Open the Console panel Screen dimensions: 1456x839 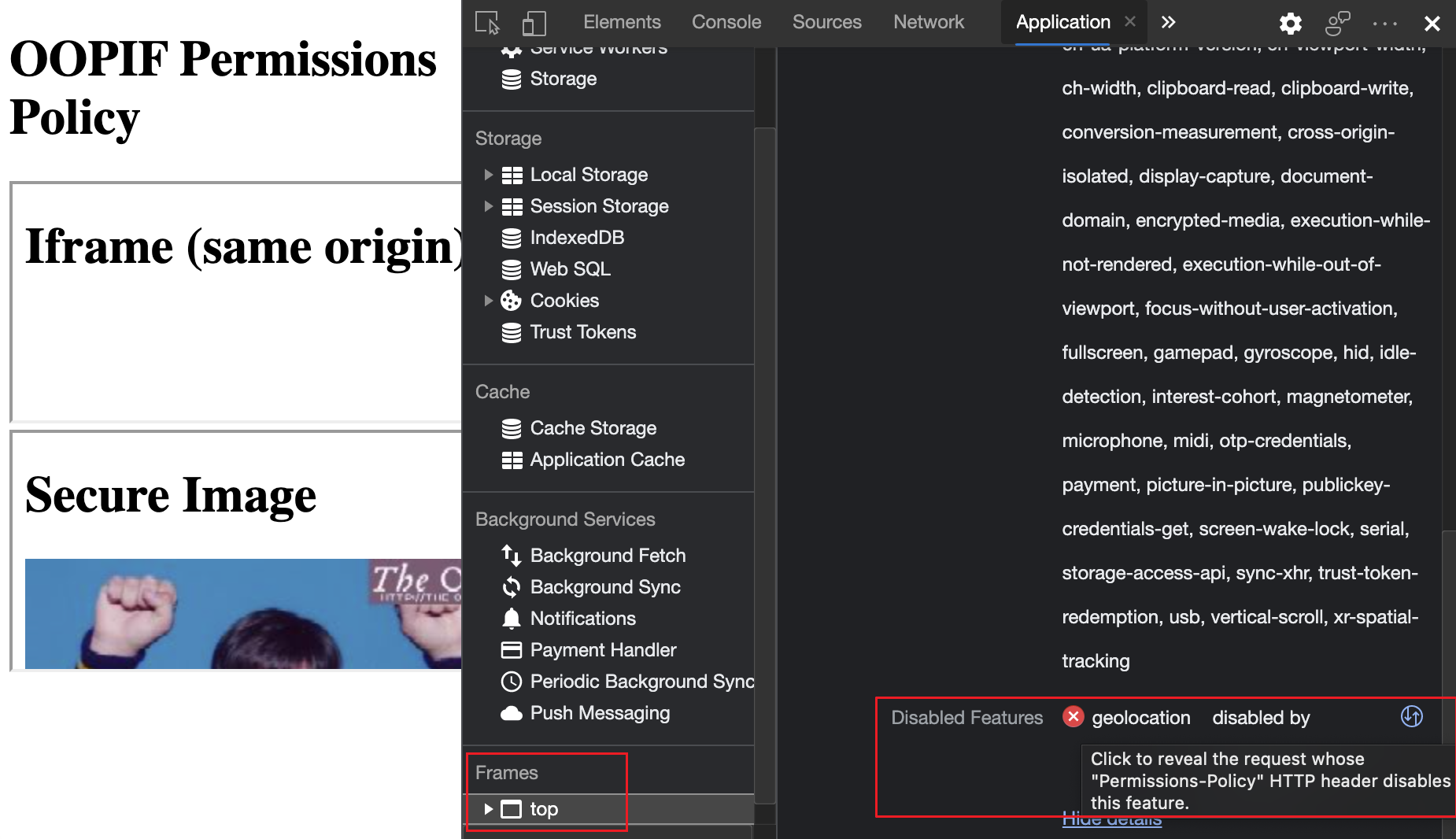[726, 22]
